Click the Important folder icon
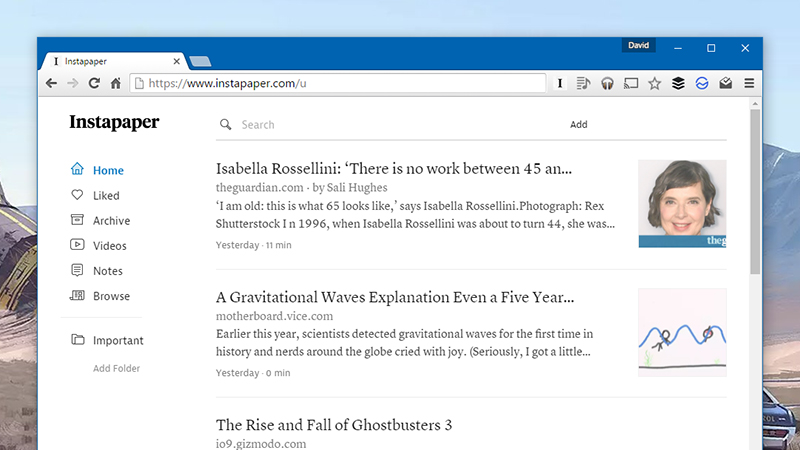800x450 pixels. (x=78, y=339)
